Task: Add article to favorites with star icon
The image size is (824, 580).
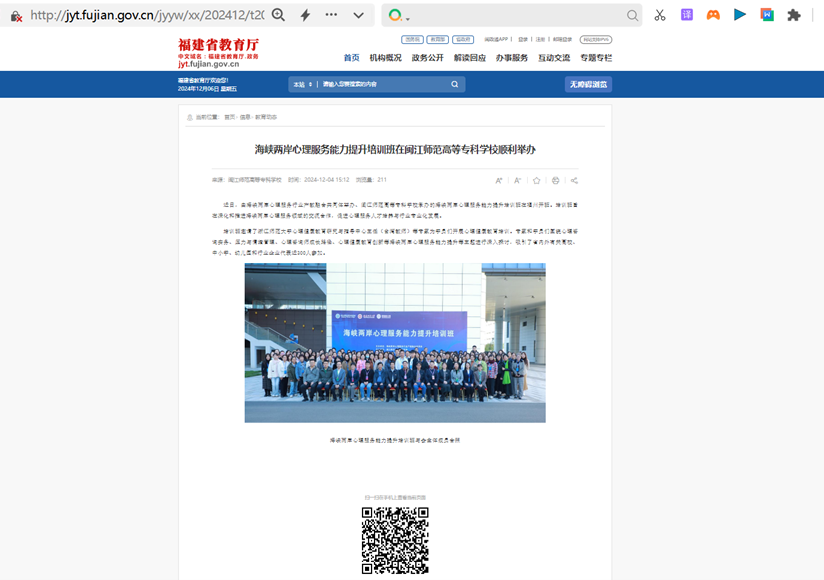Action: [537, 180]
